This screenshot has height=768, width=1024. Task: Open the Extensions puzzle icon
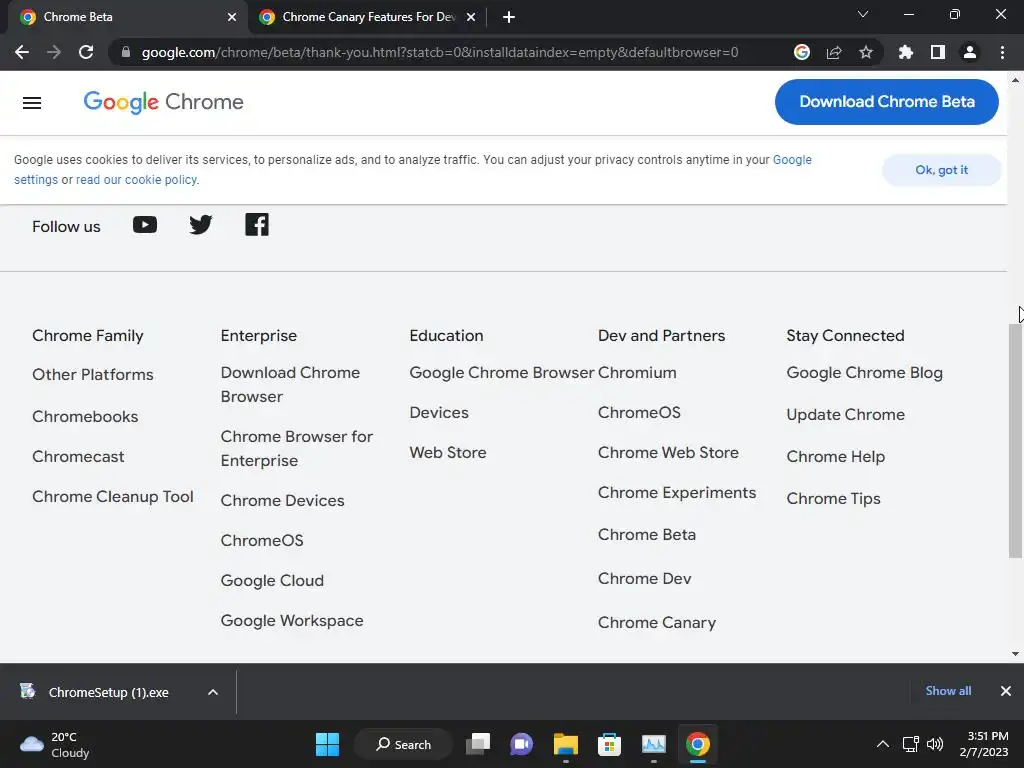coord(906,52)
